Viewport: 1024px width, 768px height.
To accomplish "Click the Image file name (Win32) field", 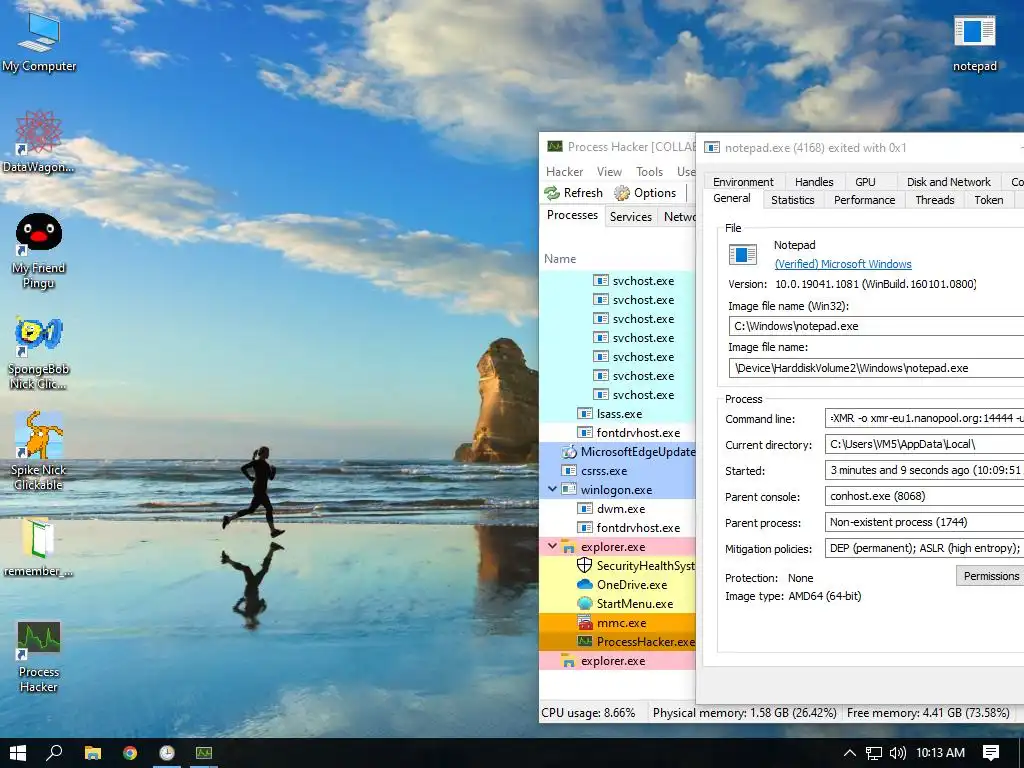I will (x=876, y=326).
